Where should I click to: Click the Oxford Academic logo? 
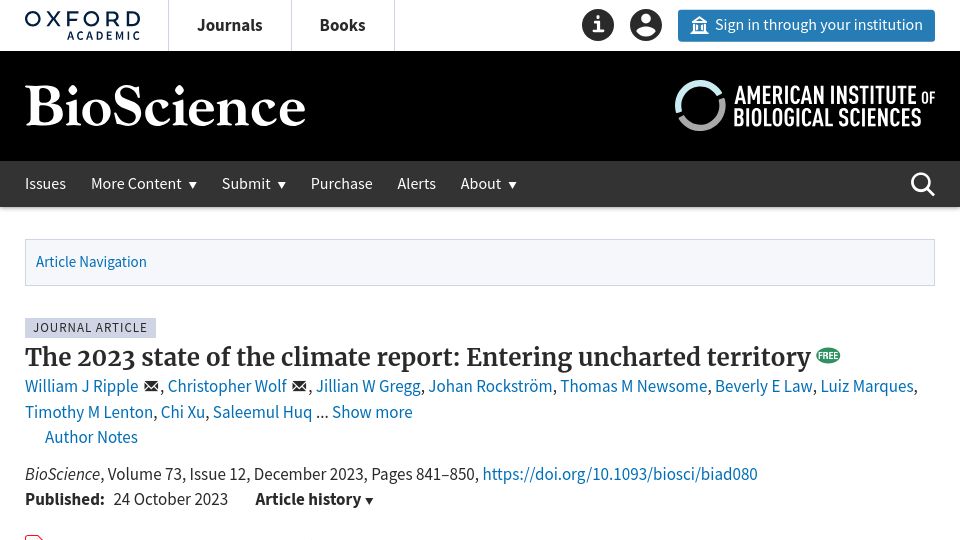(x=83, y=26)
